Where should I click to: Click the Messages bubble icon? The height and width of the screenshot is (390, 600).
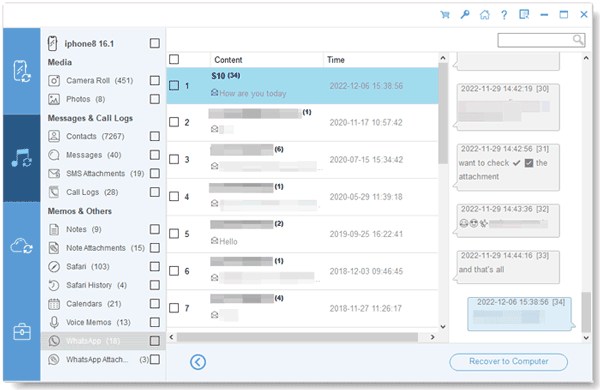point(54,155)
